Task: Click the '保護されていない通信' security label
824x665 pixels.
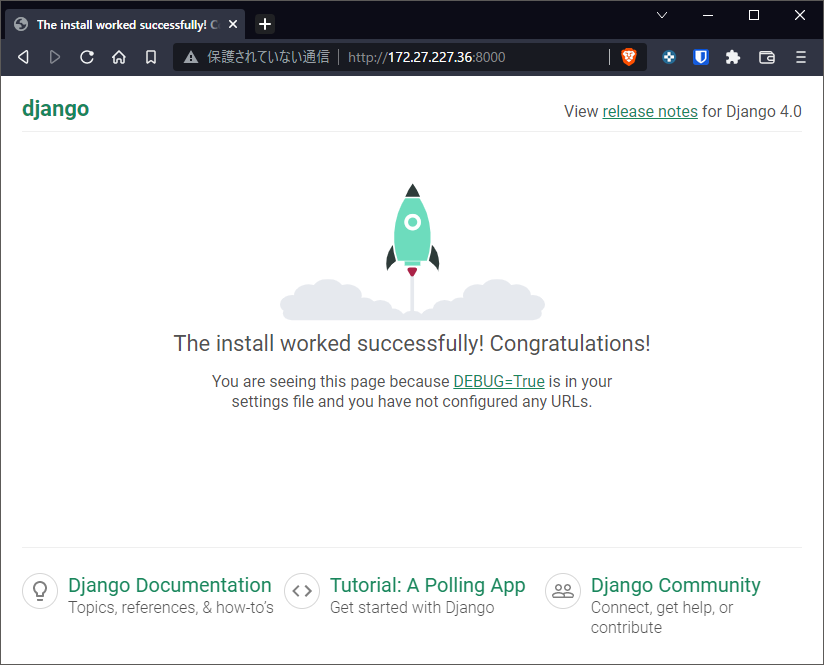Action: (x=268, y=57)
